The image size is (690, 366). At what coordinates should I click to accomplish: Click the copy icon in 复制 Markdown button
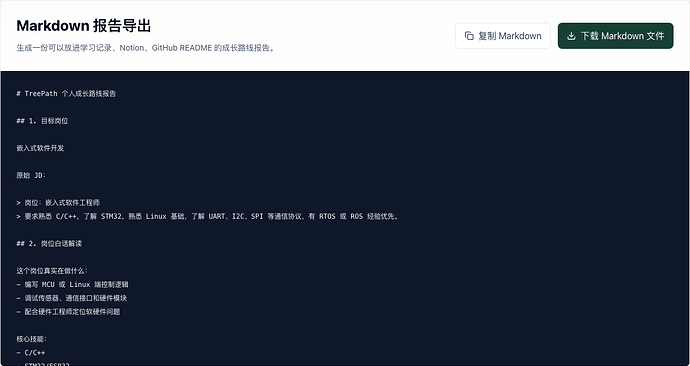[469, 36]
